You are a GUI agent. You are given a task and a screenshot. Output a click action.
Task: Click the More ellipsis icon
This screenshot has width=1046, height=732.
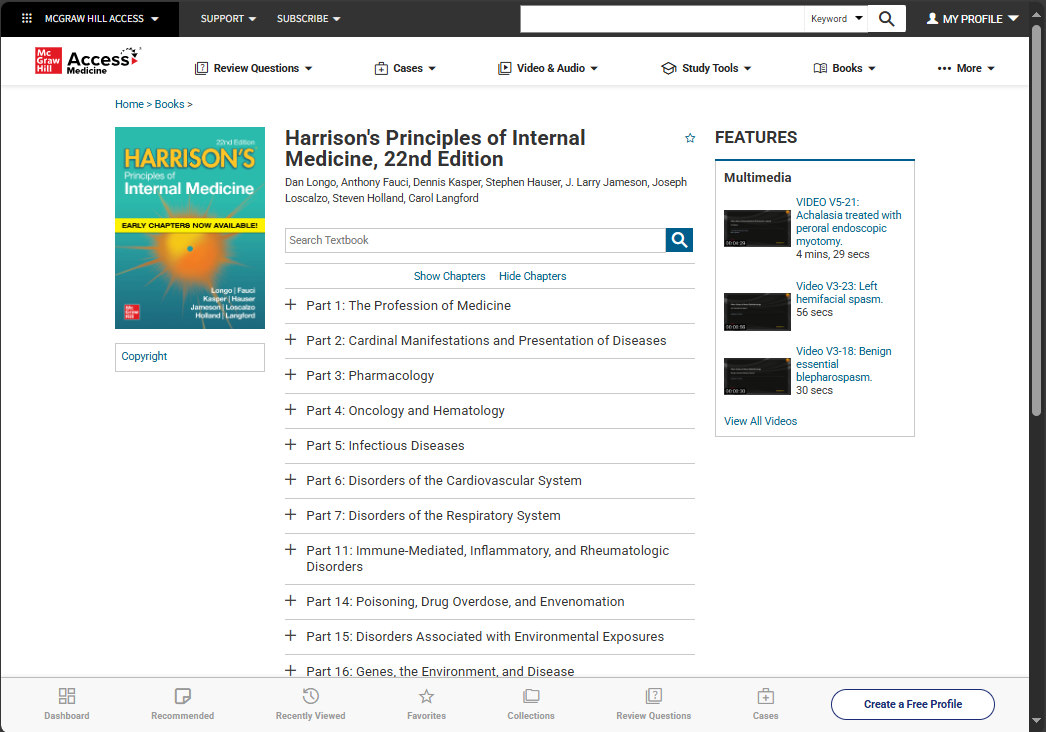point(944,68)
